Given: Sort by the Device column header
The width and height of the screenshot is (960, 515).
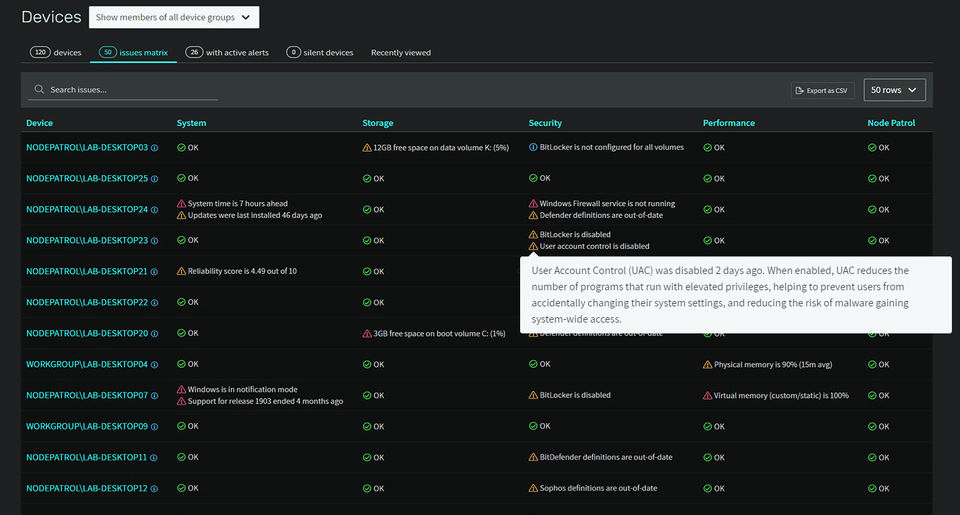Looking at the screenshot, I should 39,123.
